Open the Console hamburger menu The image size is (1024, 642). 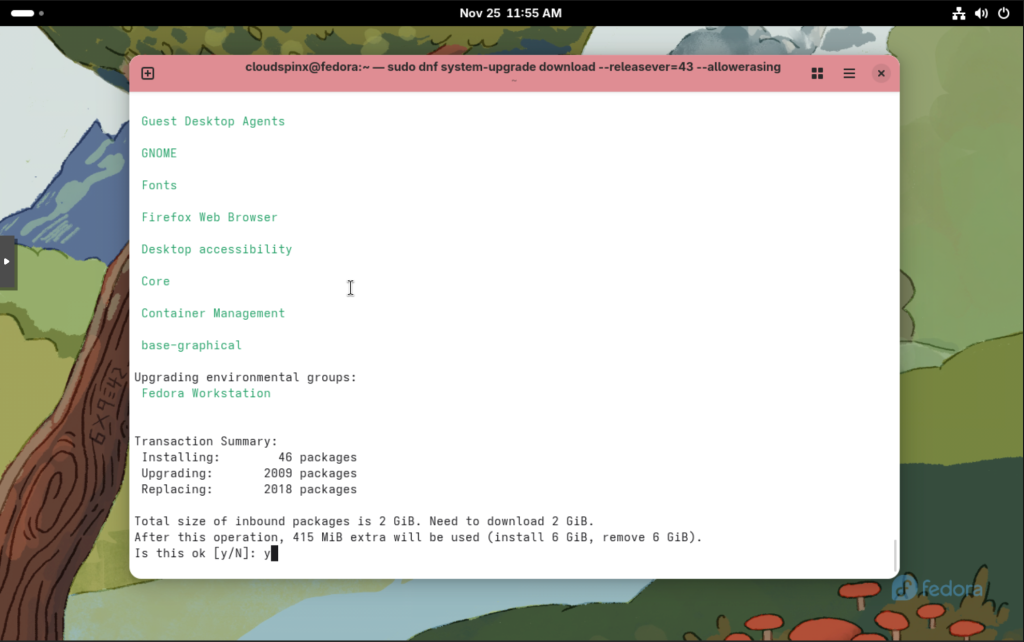point(849,73)
